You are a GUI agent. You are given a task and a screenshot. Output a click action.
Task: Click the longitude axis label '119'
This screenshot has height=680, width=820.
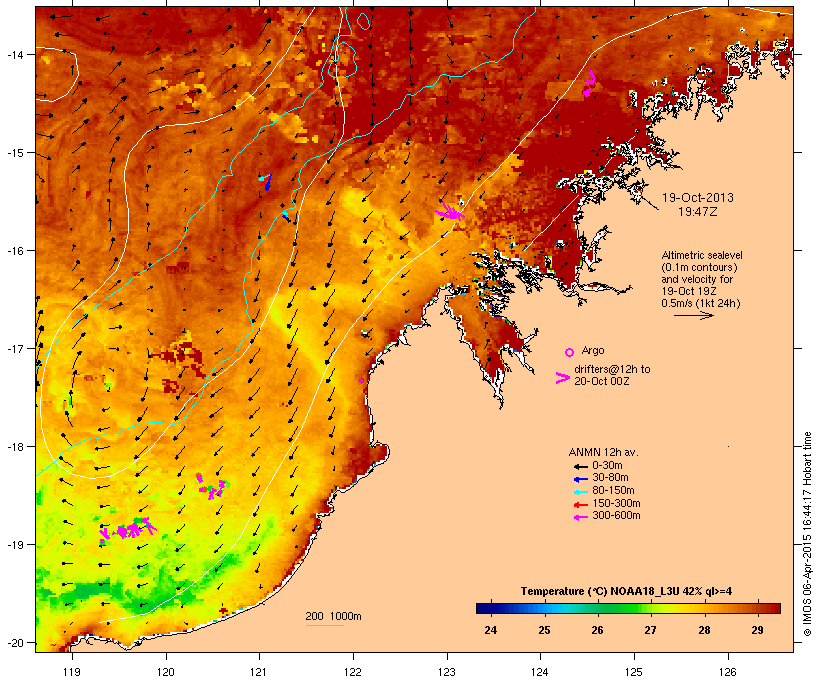tap(72, 672)
